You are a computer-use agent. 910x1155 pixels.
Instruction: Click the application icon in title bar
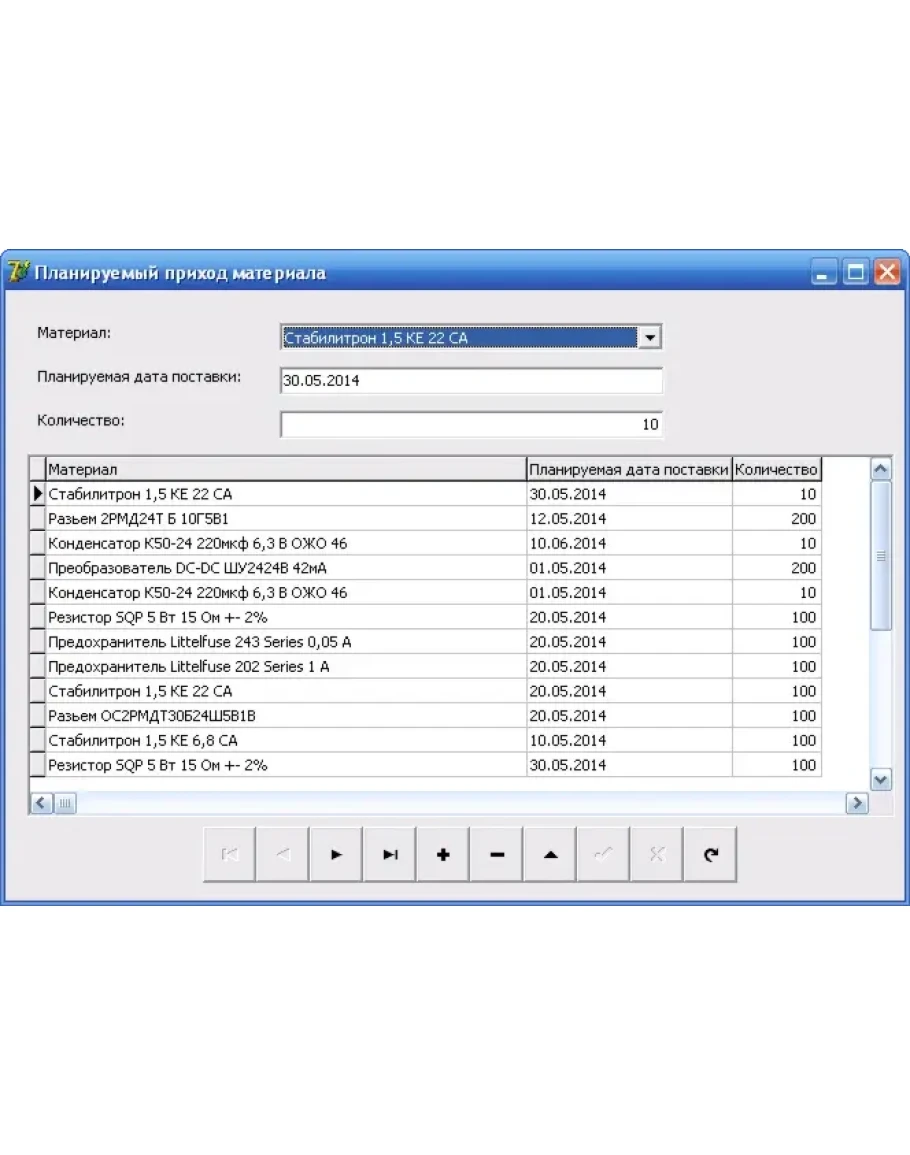click(x=18, y=272)
